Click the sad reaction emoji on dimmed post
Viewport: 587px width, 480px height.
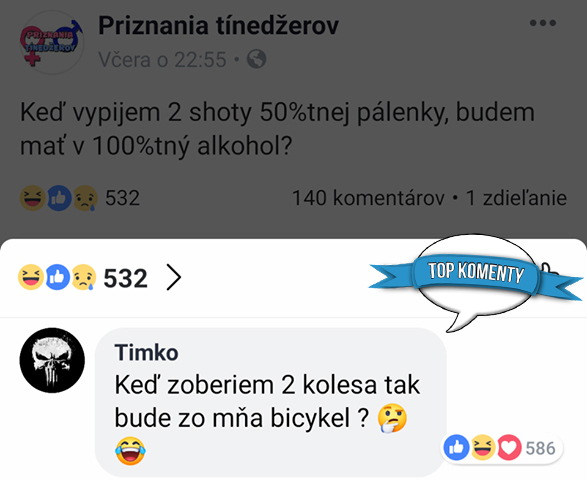point(85,198)
